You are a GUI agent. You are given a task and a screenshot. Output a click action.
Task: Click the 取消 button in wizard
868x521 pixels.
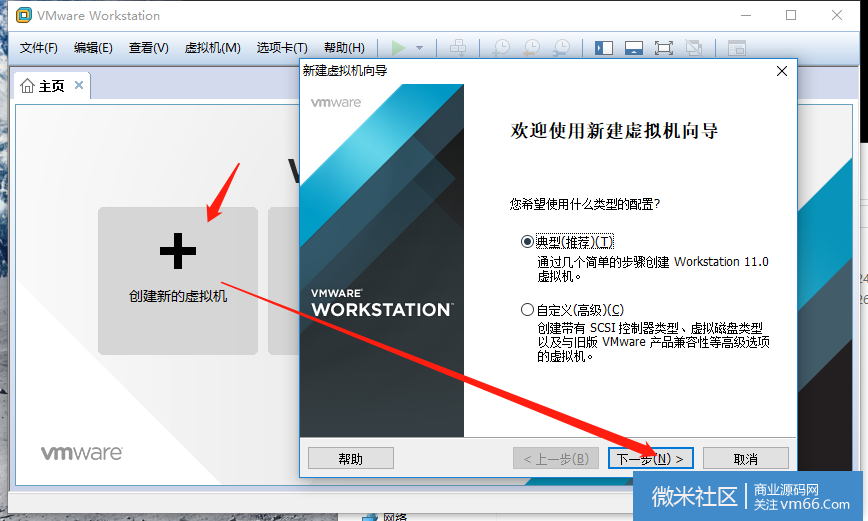[746, 458]
